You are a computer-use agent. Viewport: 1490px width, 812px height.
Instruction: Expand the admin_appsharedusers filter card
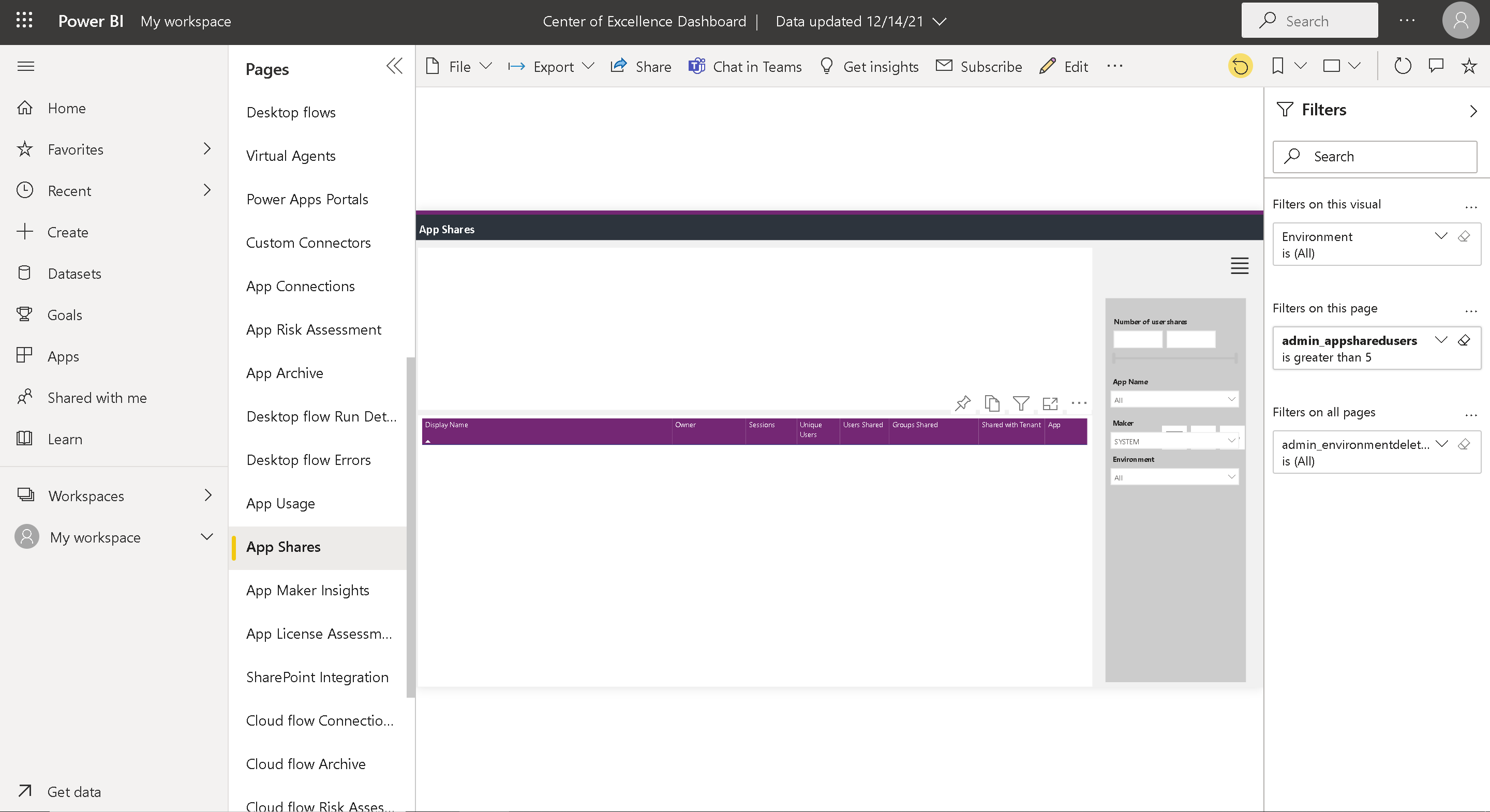click(1441, 341)
